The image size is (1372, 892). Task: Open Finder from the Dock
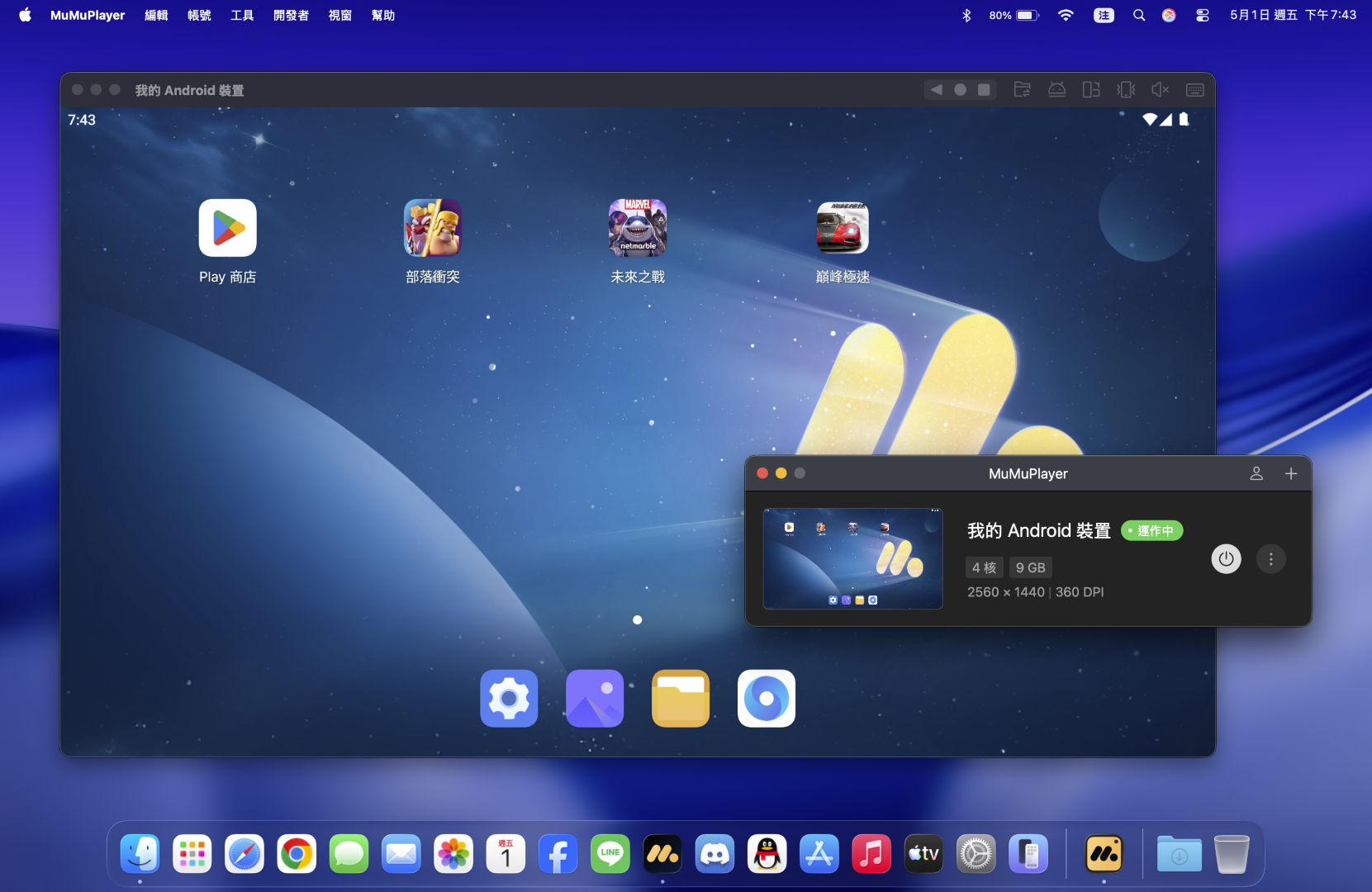click(140, 854)
